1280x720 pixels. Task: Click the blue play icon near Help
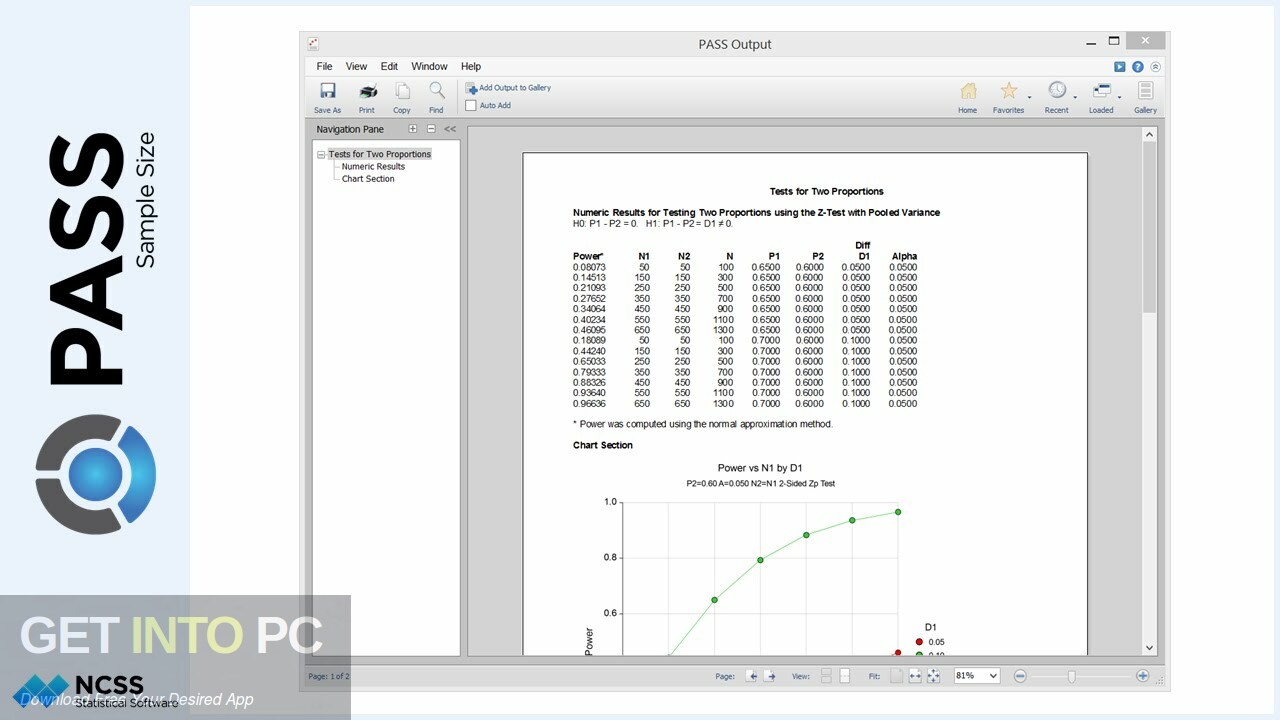click(x=1120, y=67)
